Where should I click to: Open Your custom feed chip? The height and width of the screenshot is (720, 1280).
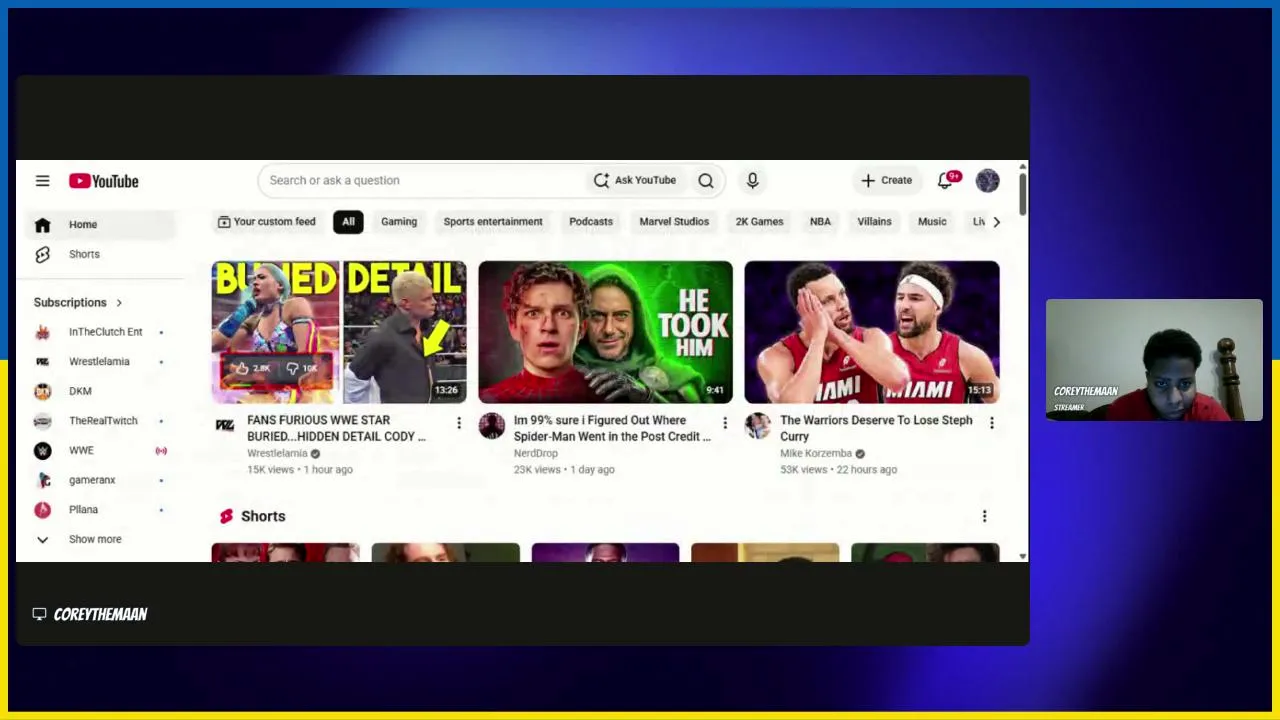tap(266, 222)
